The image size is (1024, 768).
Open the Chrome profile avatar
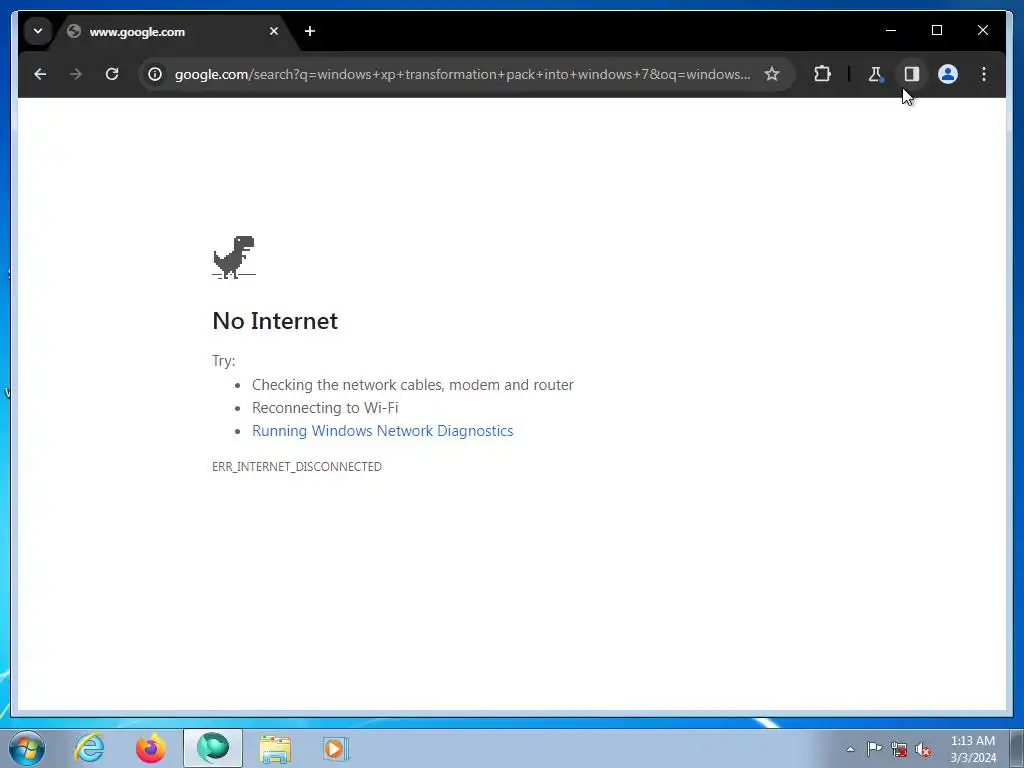948,74
